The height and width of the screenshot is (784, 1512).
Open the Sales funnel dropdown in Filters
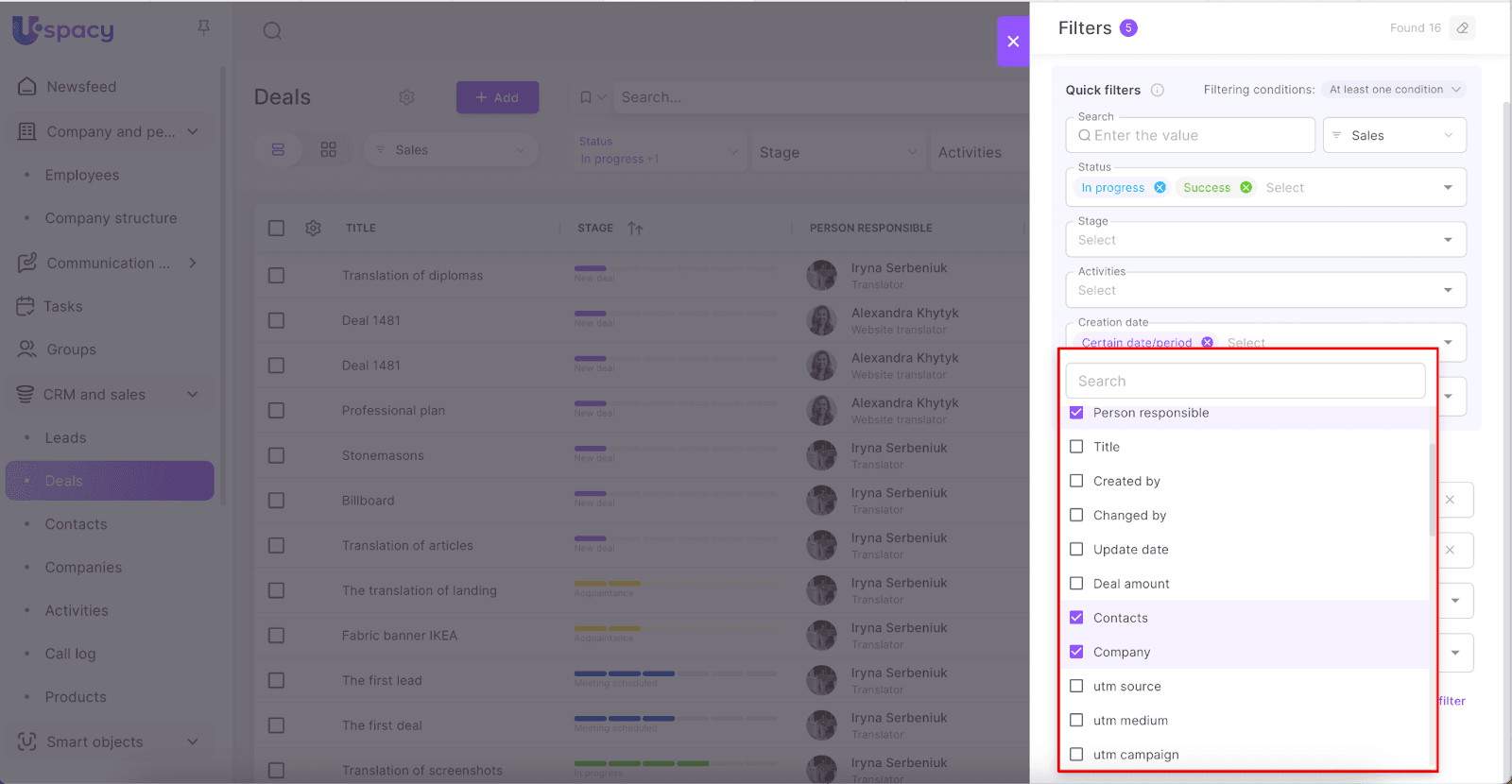coord(1394,136)
